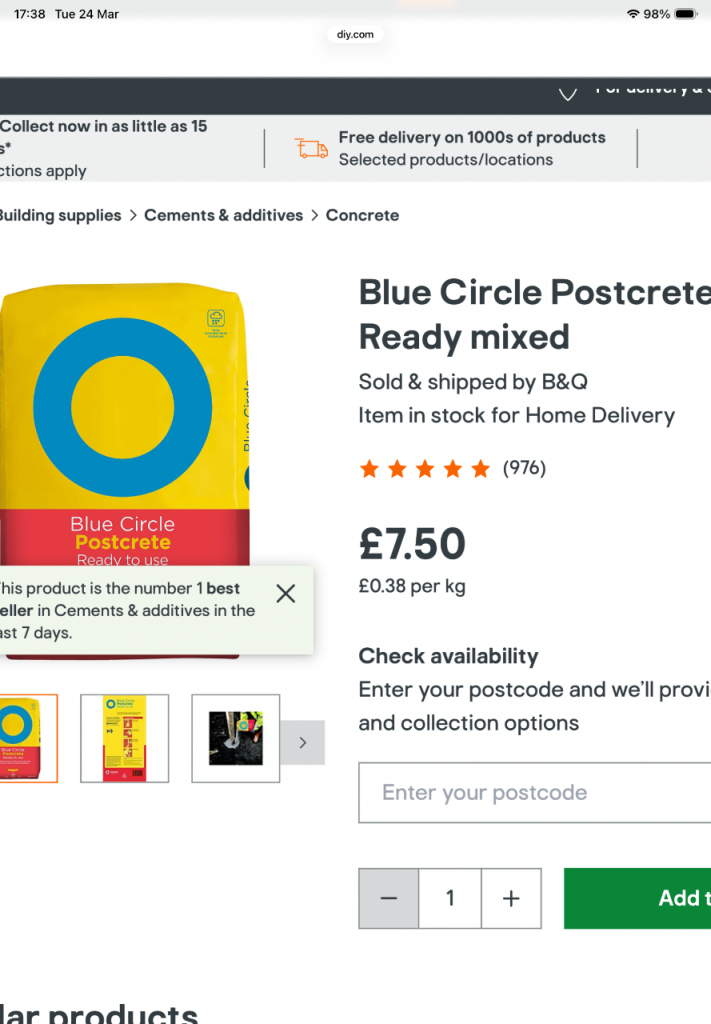Viewport: 711px width, 1024px height.
Task: Select the first Postcrete bag thumbnail
Action: coord(27,738)
